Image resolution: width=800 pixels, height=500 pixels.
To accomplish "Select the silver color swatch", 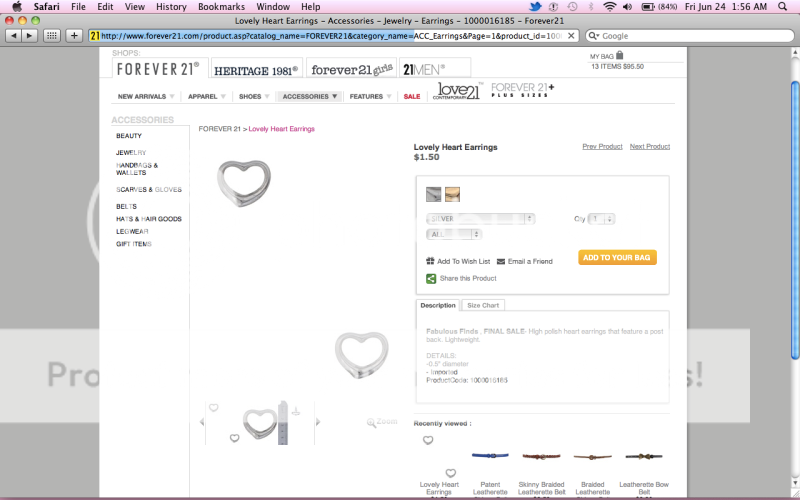I will tap(434, 194).
